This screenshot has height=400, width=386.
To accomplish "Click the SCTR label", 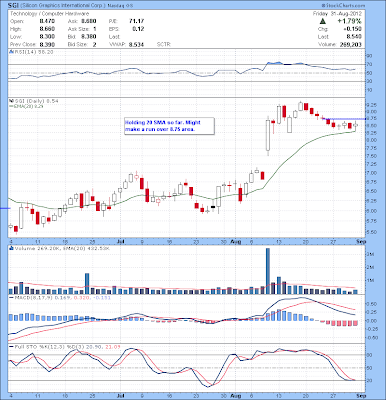I will point(163,44).
